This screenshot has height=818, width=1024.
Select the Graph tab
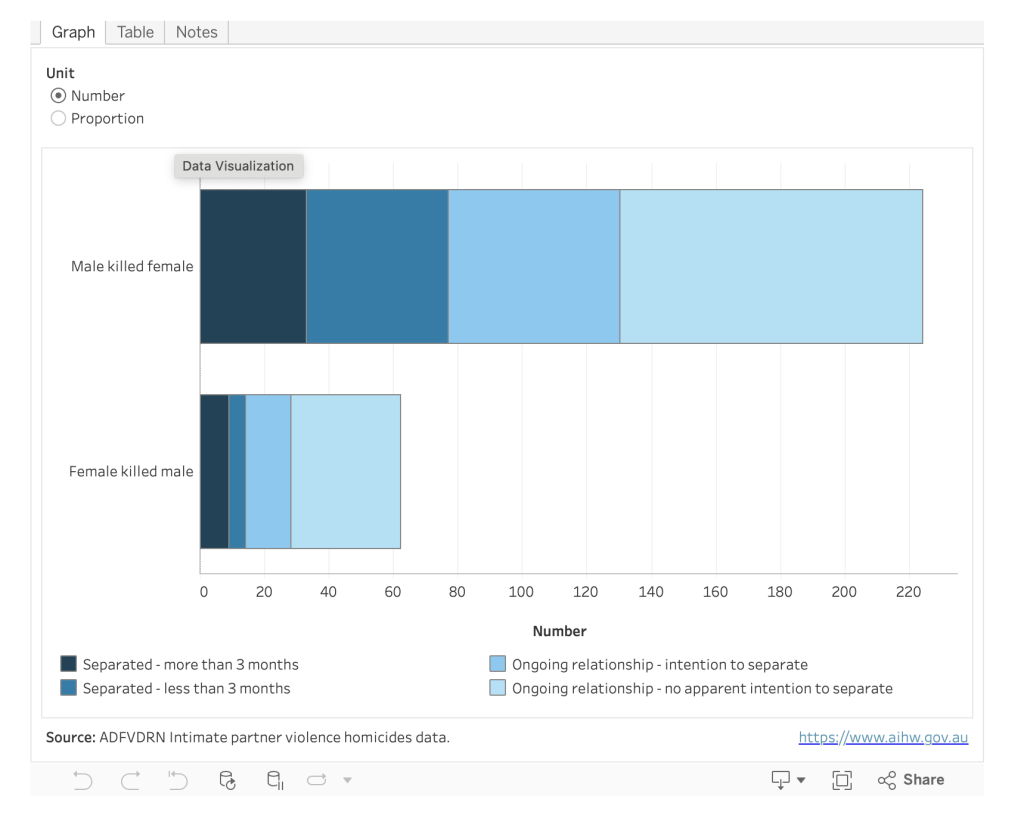click(73, 32)
